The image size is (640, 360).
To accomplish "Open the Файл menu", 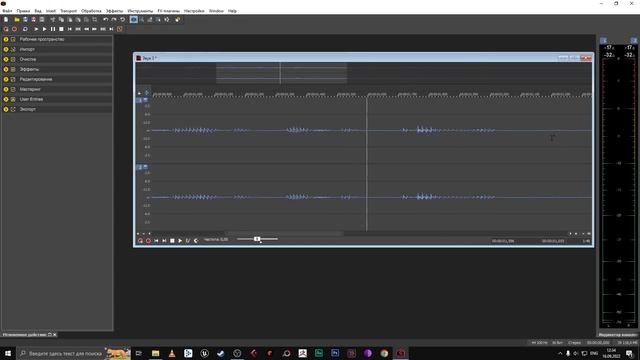I will pos(7,11).
